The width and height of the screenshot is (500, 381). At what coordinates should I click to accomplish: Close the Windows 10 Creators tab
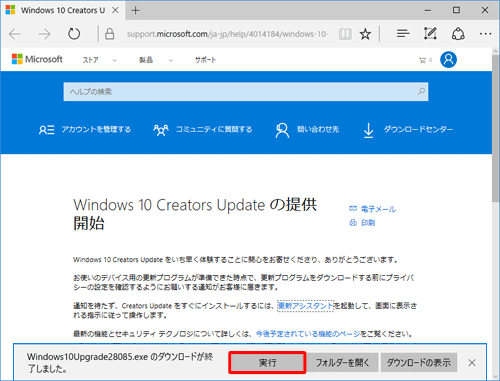coord(115,10)
